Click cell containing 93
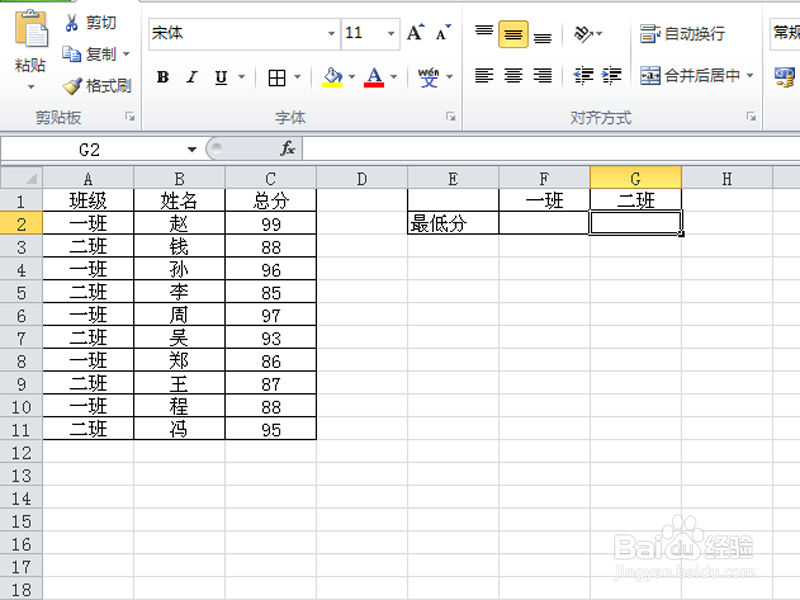 (x=271, y=338)
